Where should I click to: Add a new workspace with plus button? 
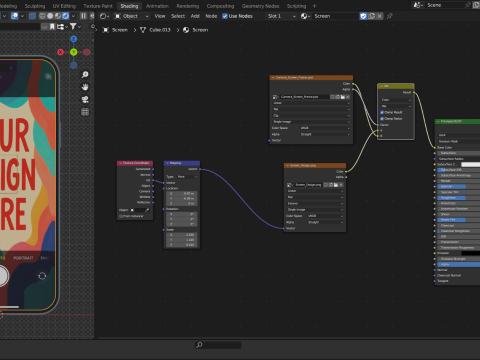click(314, 6)
